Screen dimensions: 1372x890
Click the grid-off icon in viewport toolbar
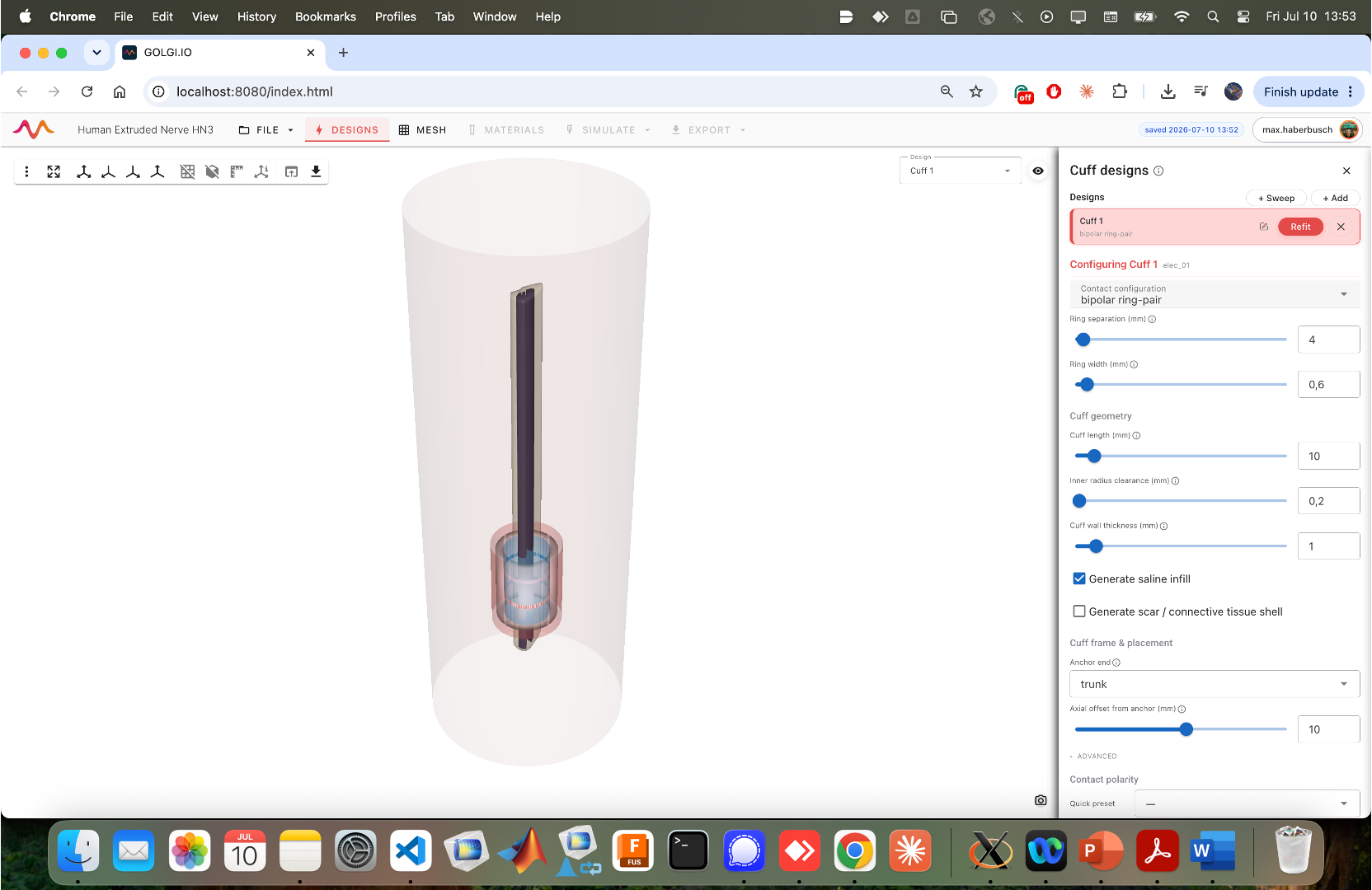pyautogui.click(x=188, y=171)
